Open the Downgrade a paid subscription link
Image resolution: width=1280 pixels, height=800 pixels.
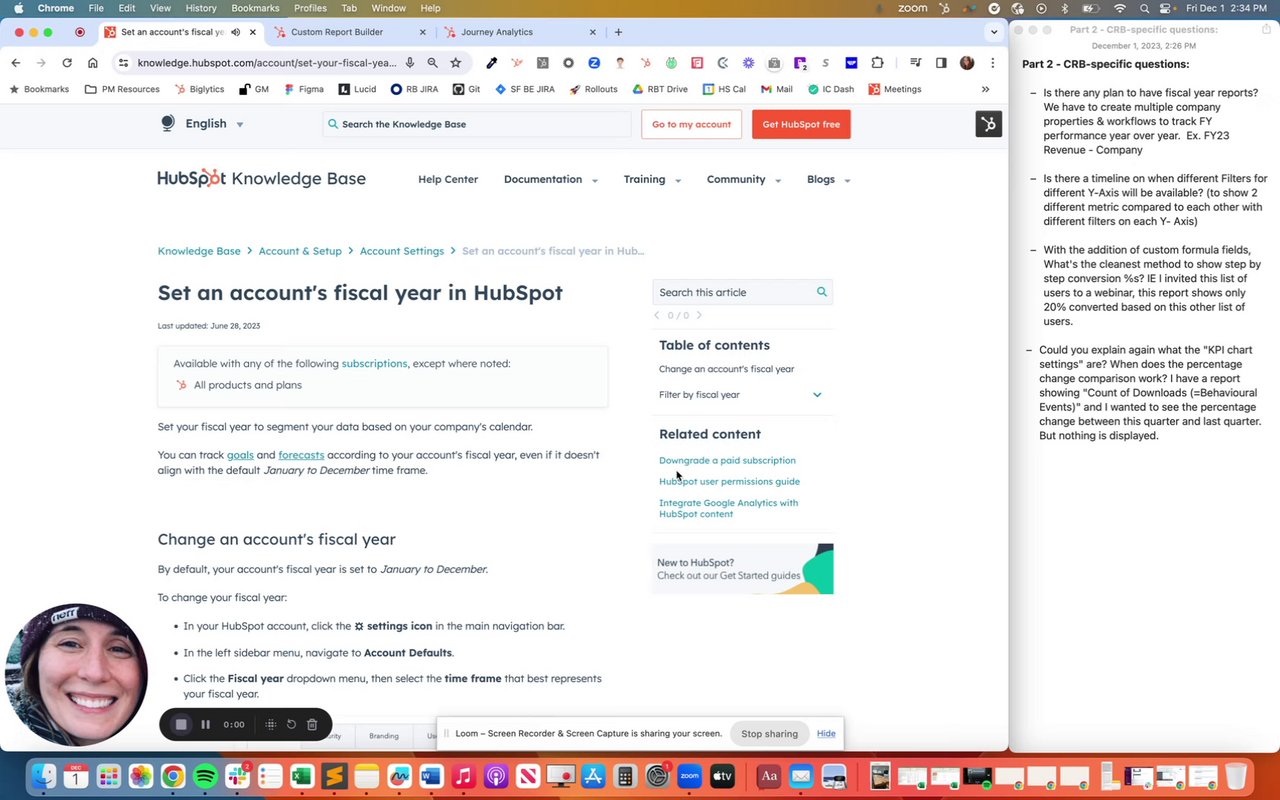coord(727,460)
